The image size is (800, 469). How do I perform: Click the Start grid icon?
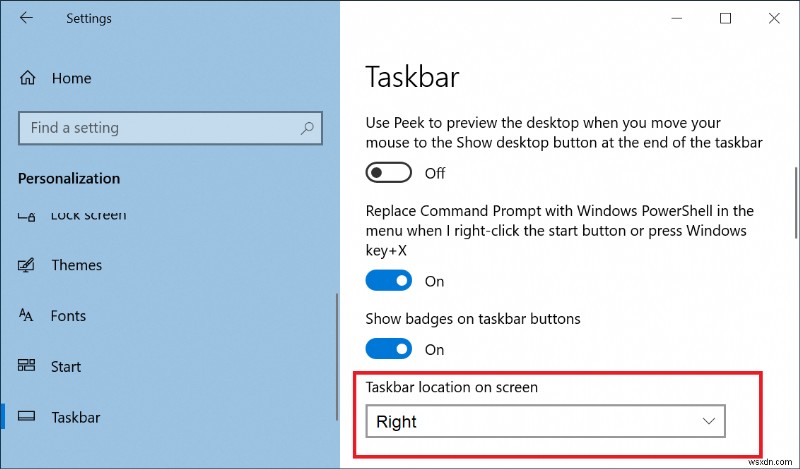coord(27,367)
